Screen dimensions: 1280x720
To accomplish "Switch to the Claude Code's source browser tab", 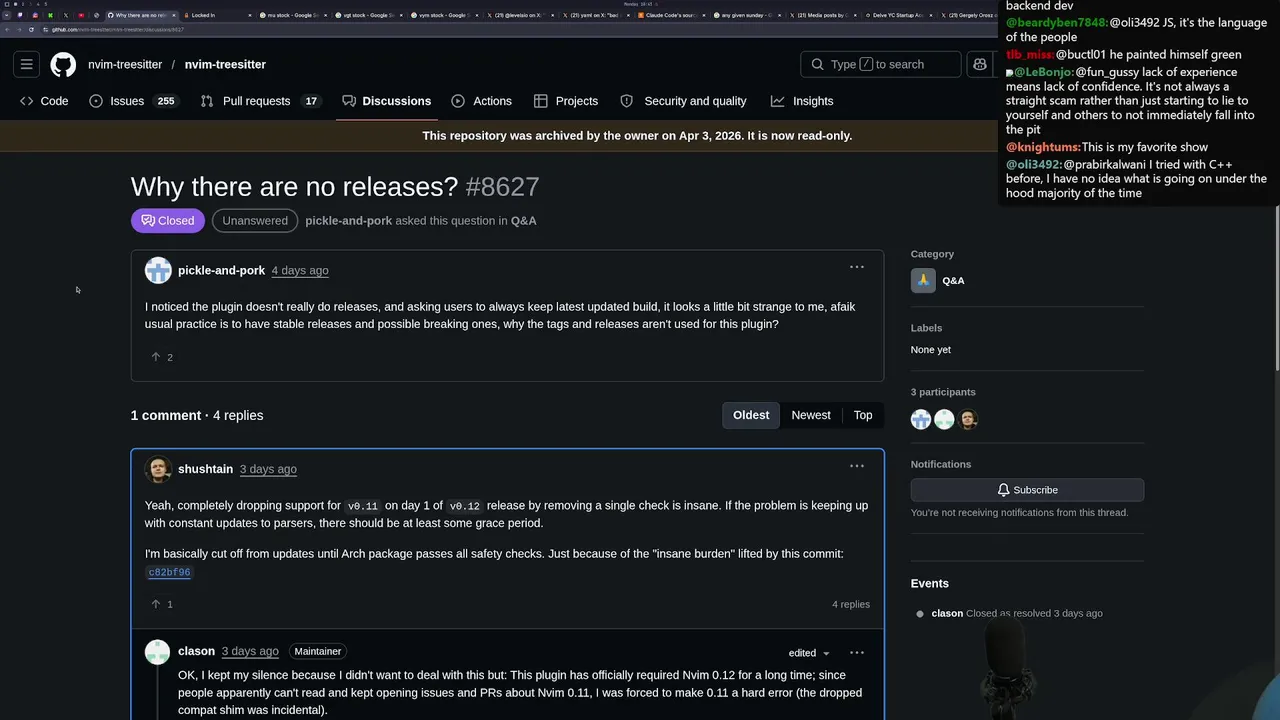I will coord(672,15).
